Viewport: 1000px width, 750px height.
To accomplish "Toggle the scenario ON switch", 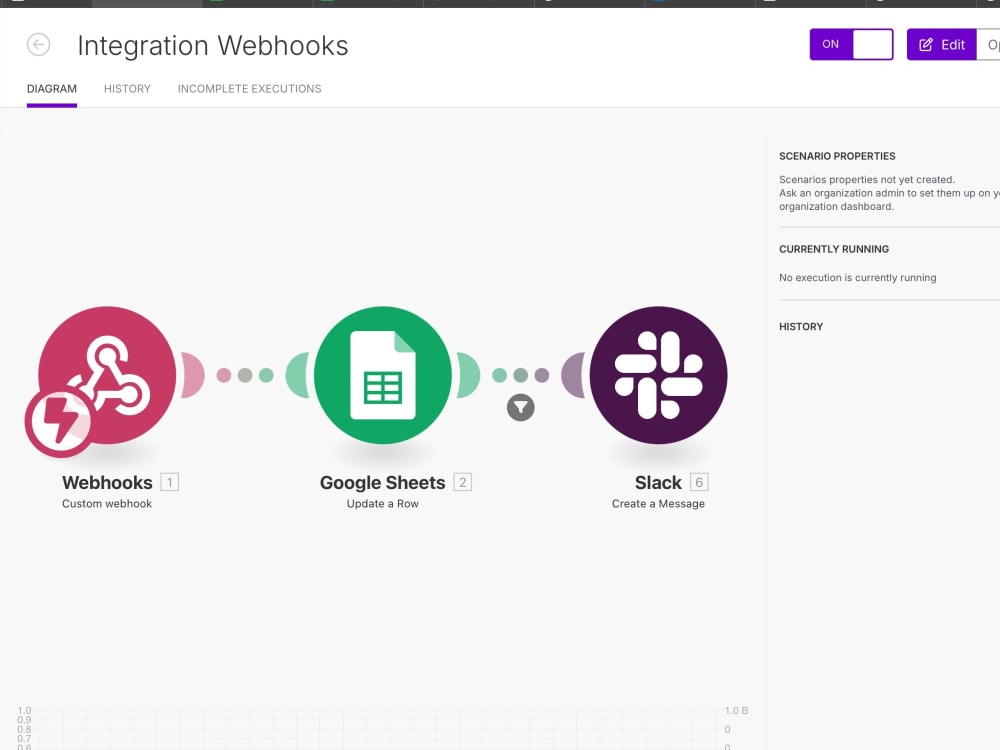I will (851, 45).
